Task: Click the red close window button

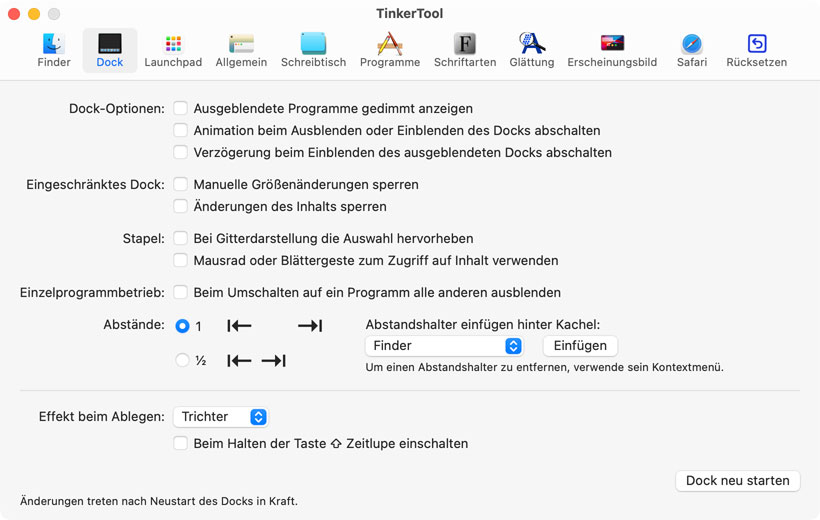Action: [14, 14]
